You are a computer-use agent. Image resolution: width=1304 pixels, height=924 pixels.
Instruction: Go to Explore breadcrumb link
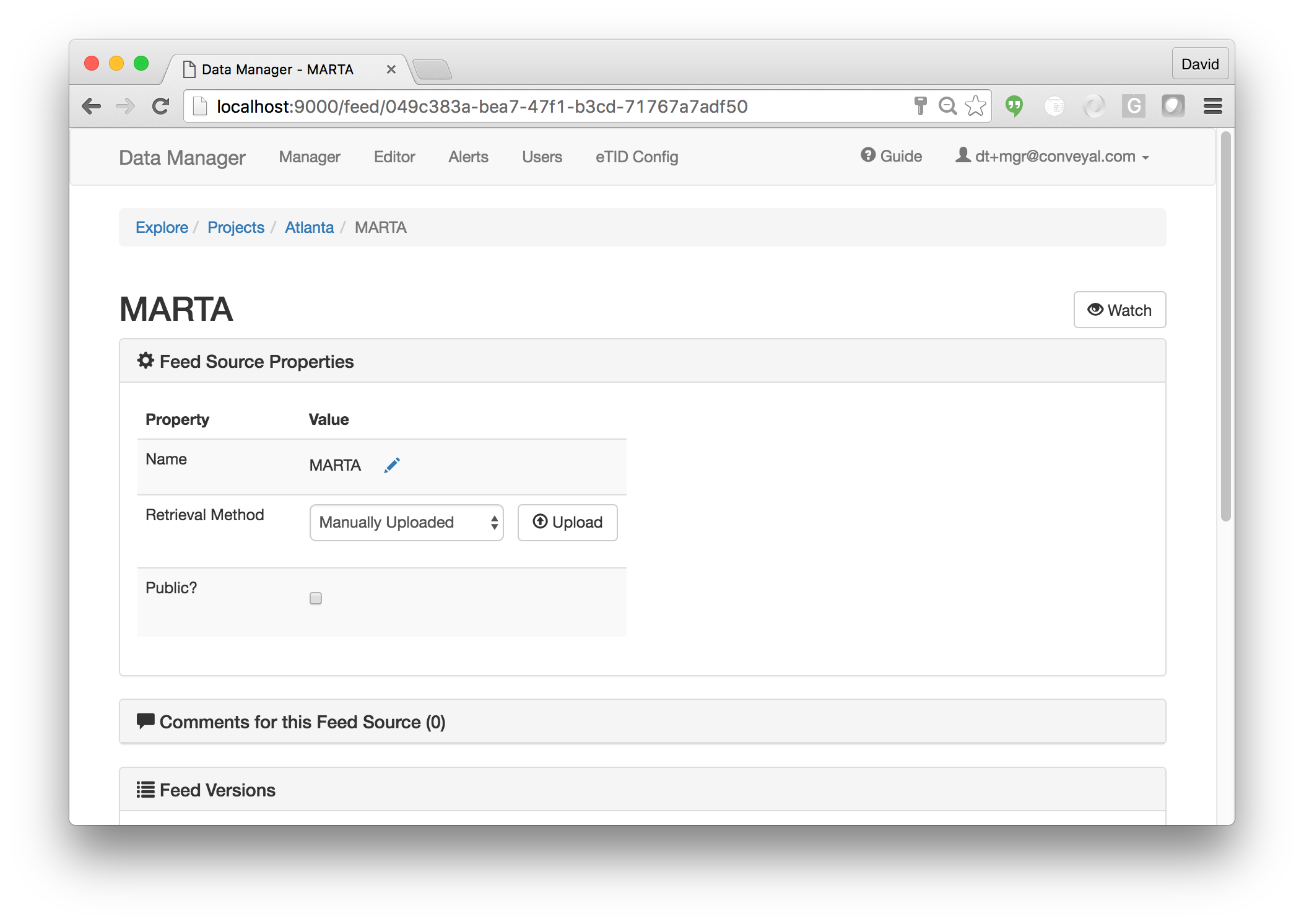tap(162, 227)
